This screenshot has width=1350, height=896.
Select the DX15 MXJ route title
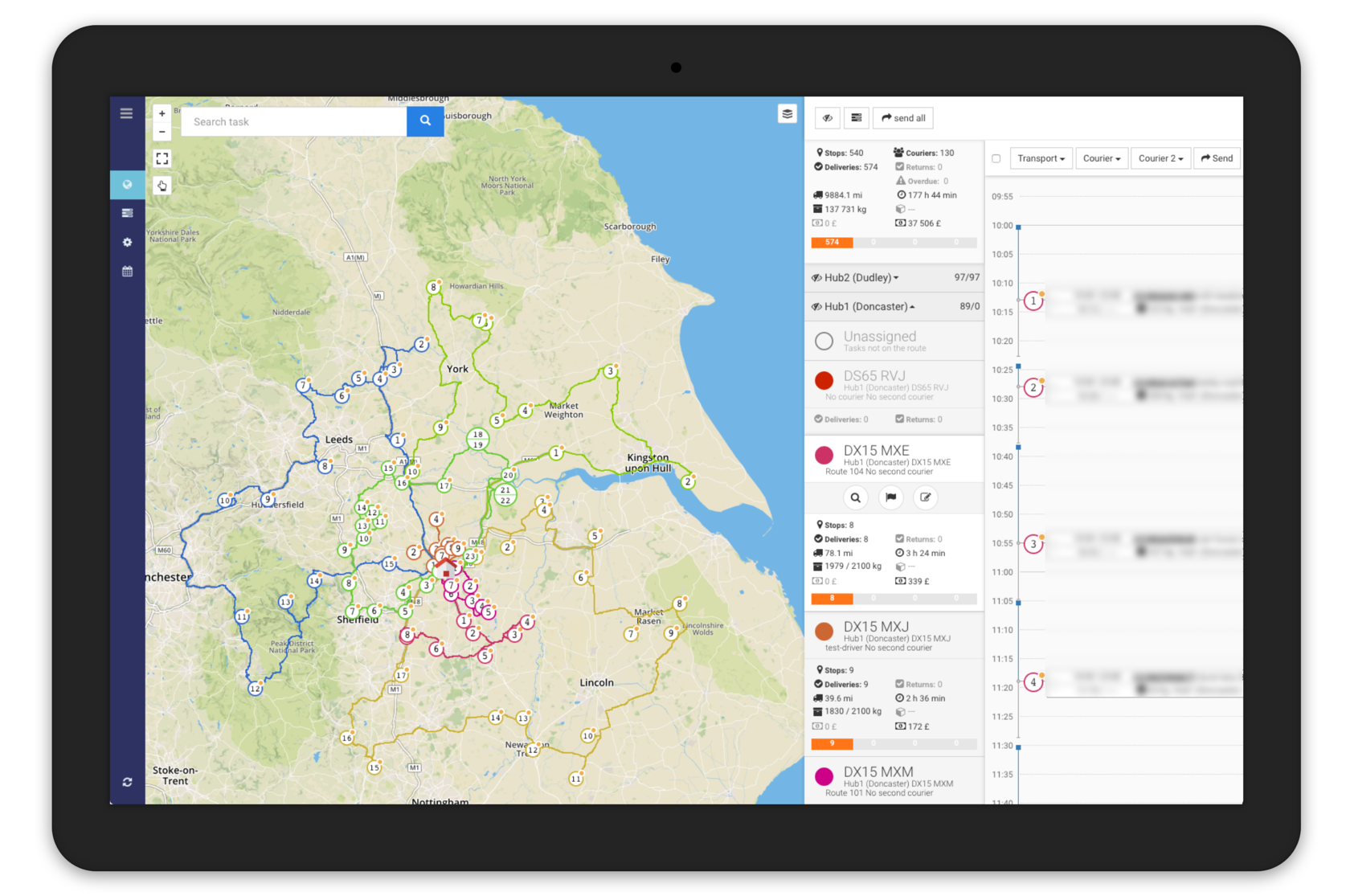[876, 627]
